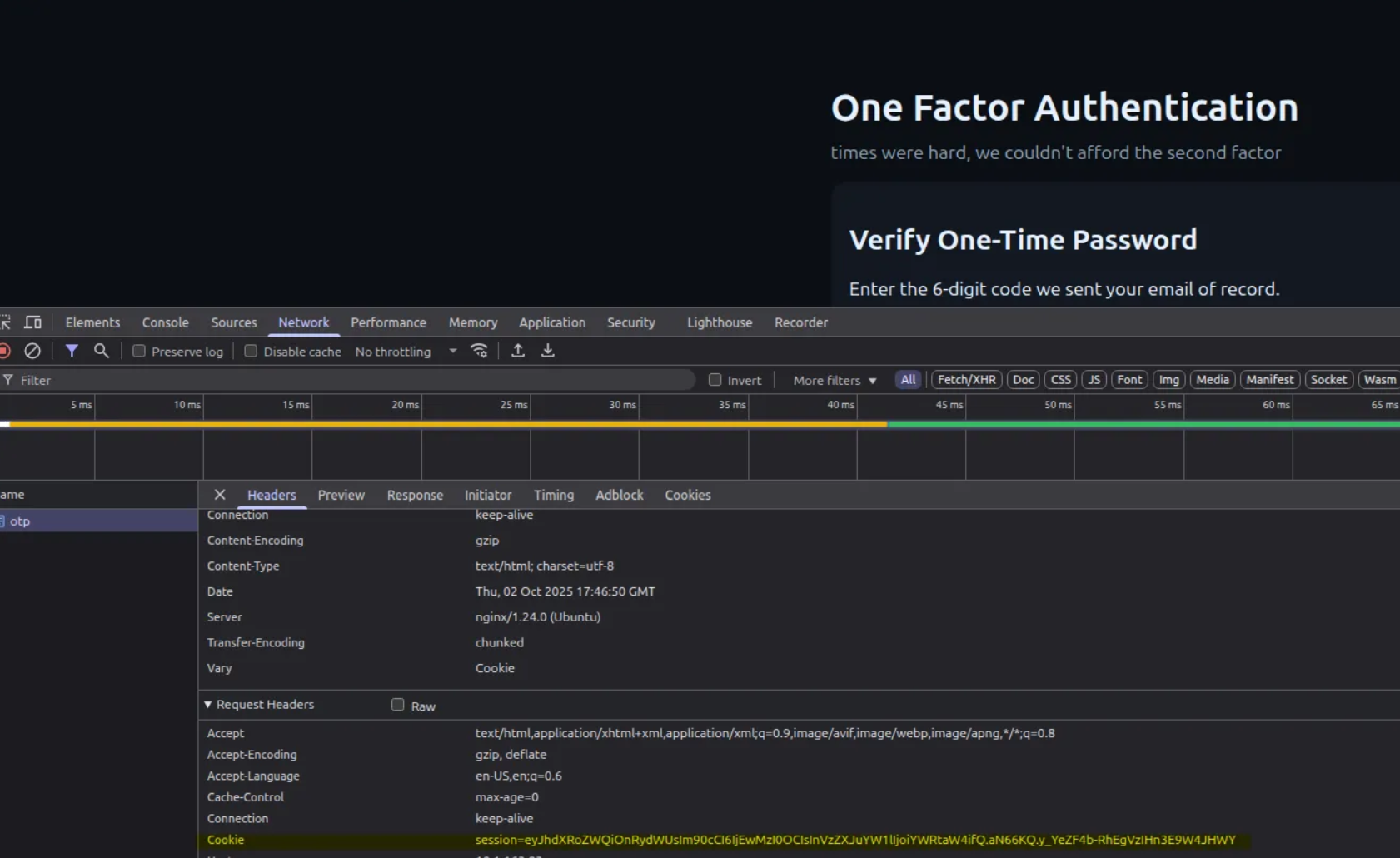Toggle Raw request headers view
The height and width of the screenshot is (858, 1400).
(397, 704)
